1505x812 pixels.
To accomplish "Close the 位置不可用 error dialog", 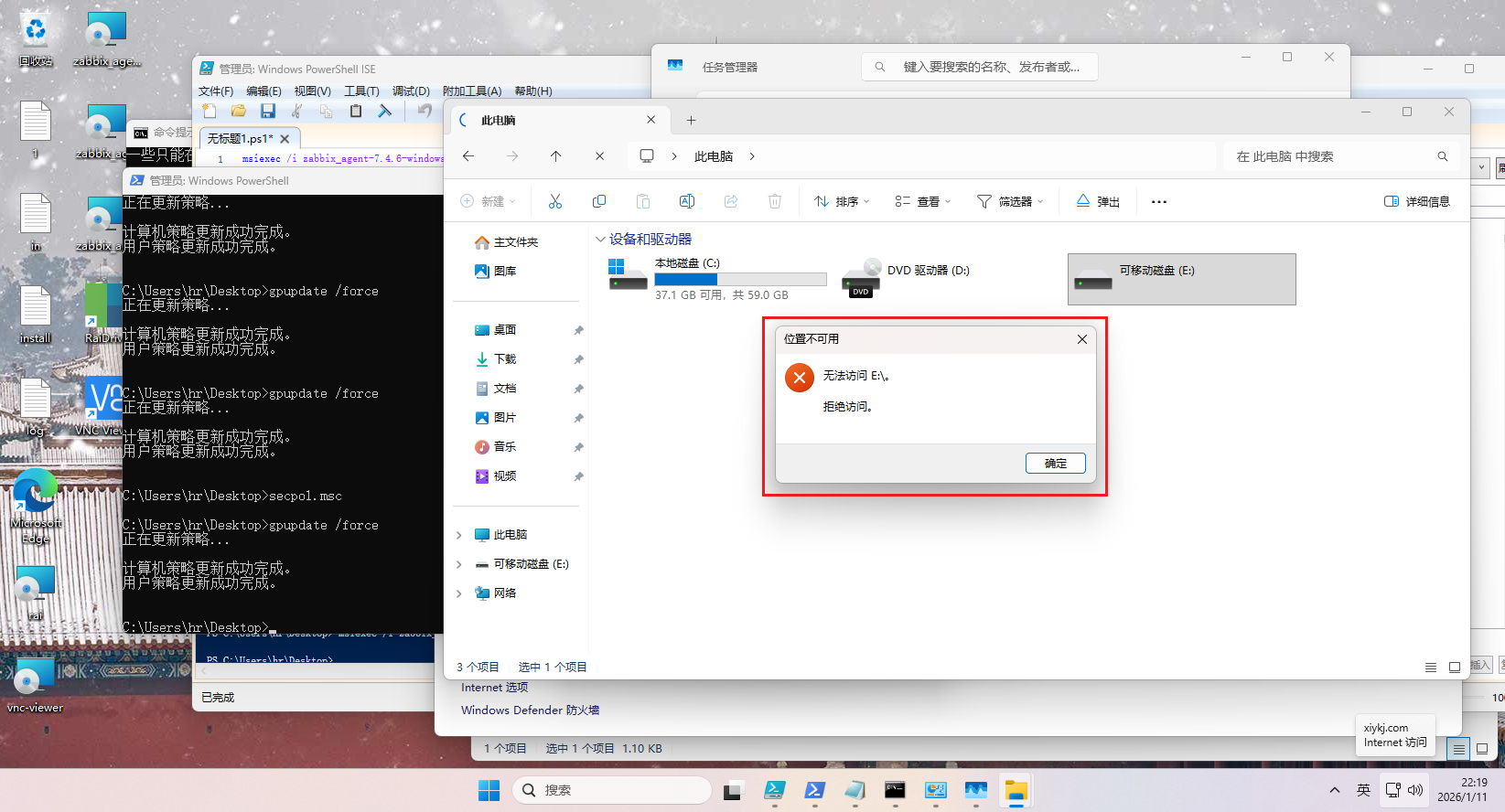I will tap(1082, 339).
